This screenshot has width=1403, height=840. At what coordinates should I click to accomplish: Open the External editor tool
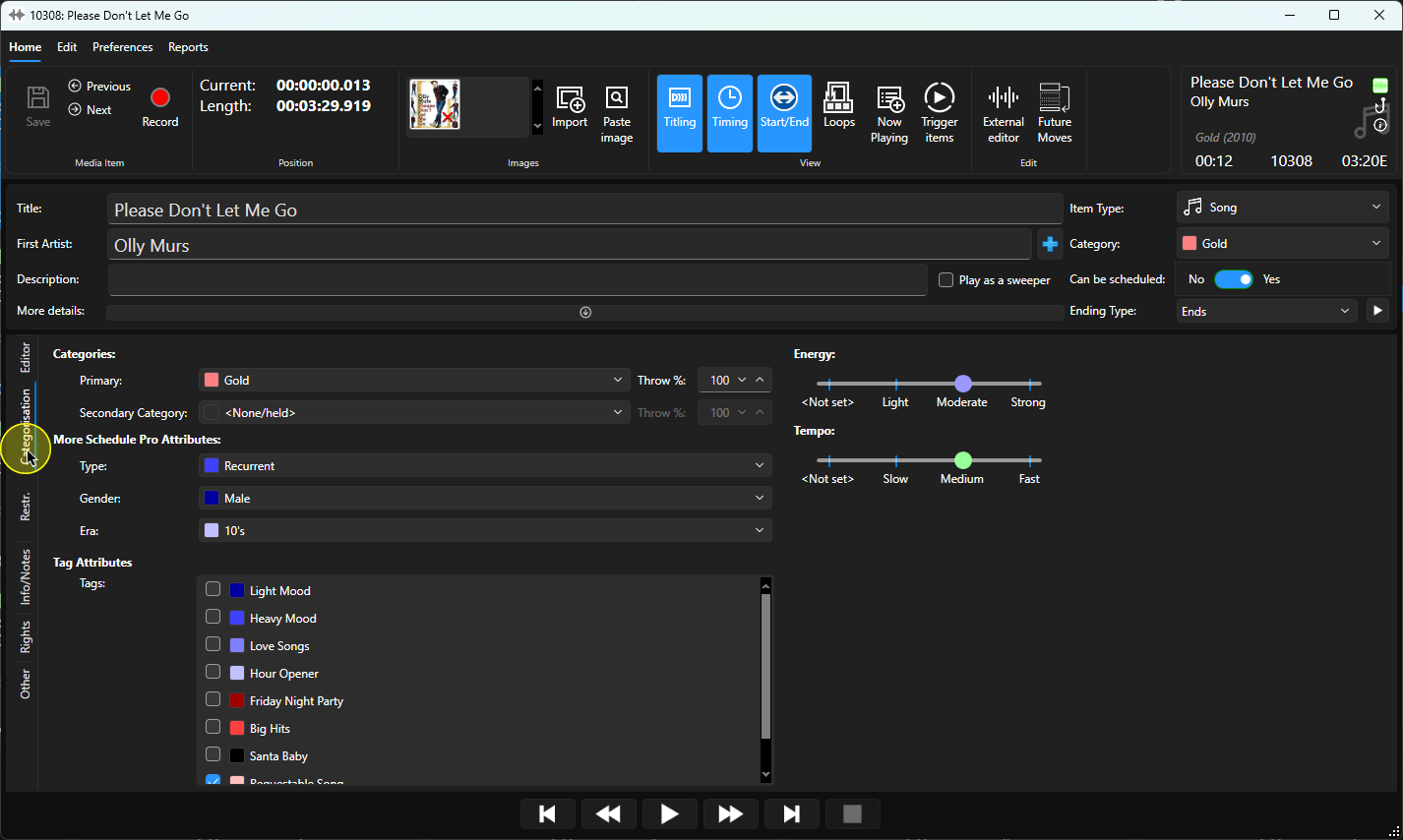point(1003,113)
